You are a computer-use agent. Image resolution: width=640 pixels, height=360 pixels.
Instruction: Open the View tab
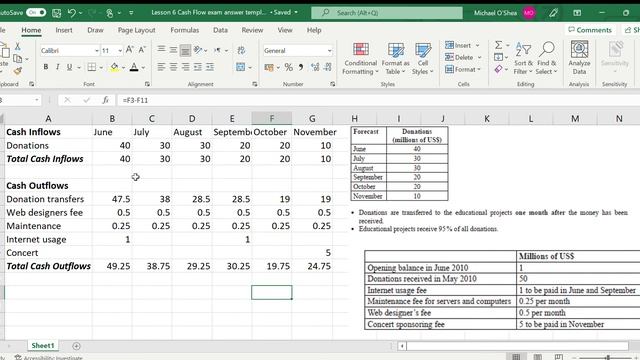pyautogui.click(x=284, y=30)
